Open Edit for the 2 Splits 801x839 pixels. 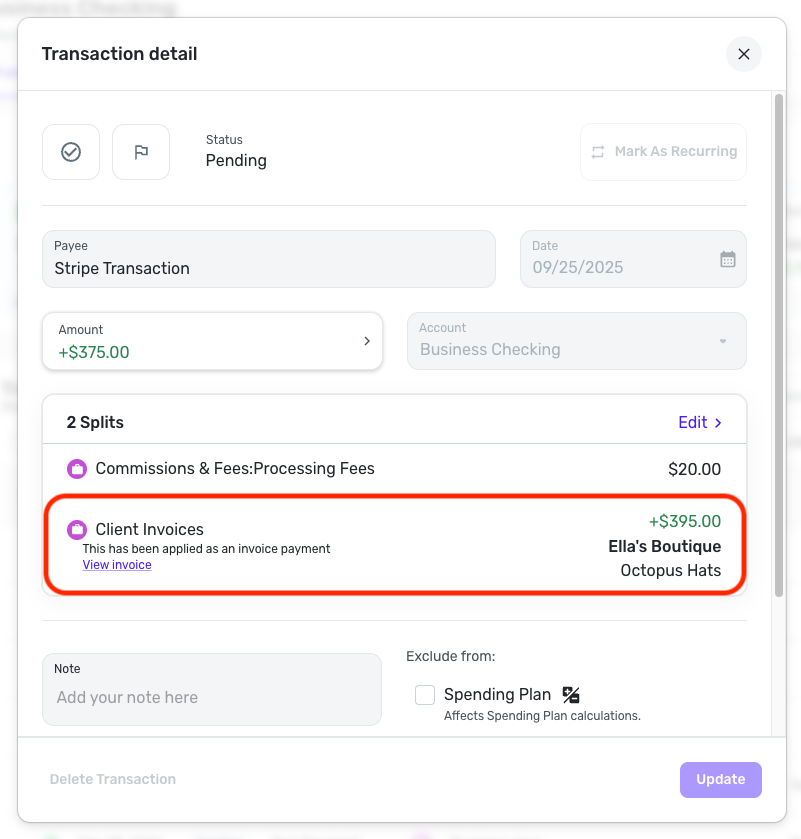pos(700,422)
